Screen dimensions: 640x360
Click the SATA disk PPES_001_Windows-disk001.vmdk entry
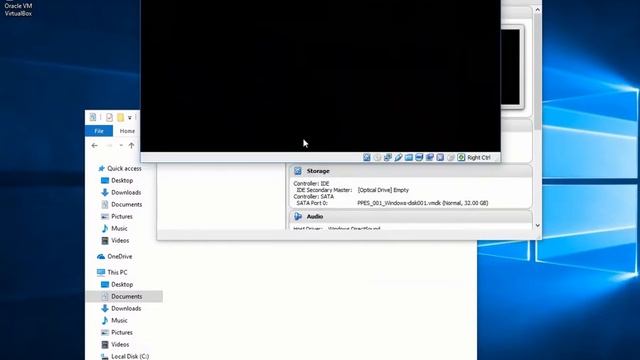pos(422,203)
